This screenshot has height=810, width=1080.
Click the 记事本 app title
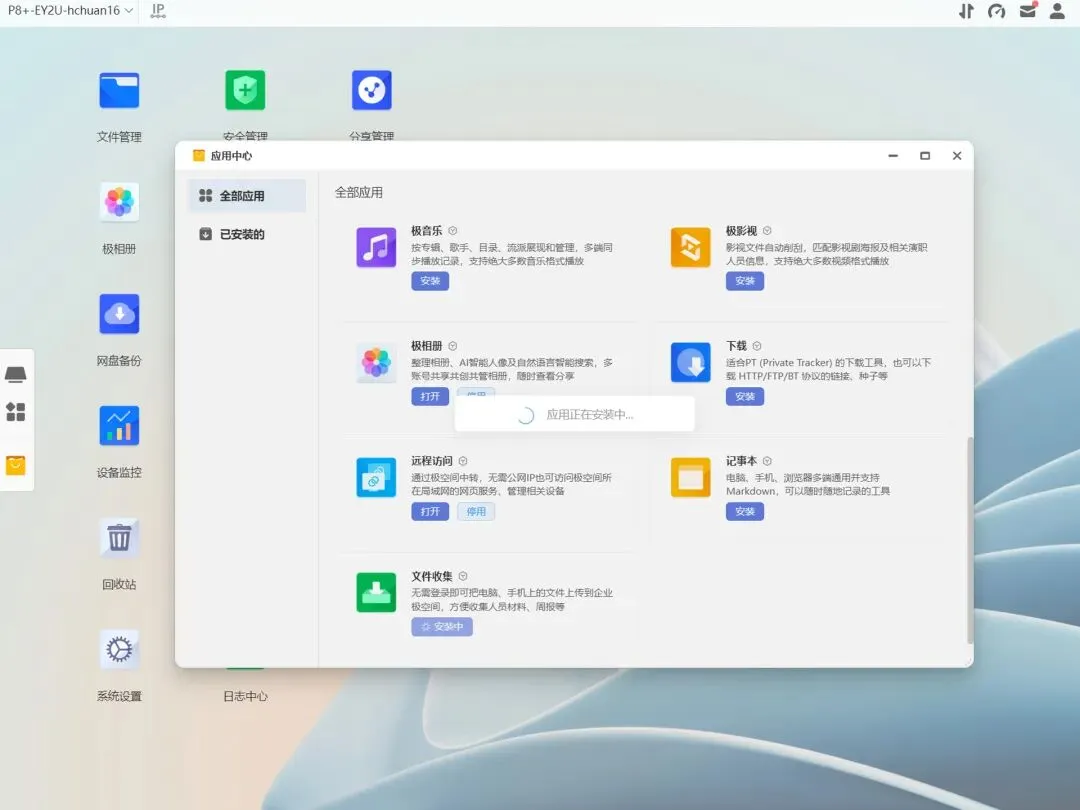click(741, 461)
